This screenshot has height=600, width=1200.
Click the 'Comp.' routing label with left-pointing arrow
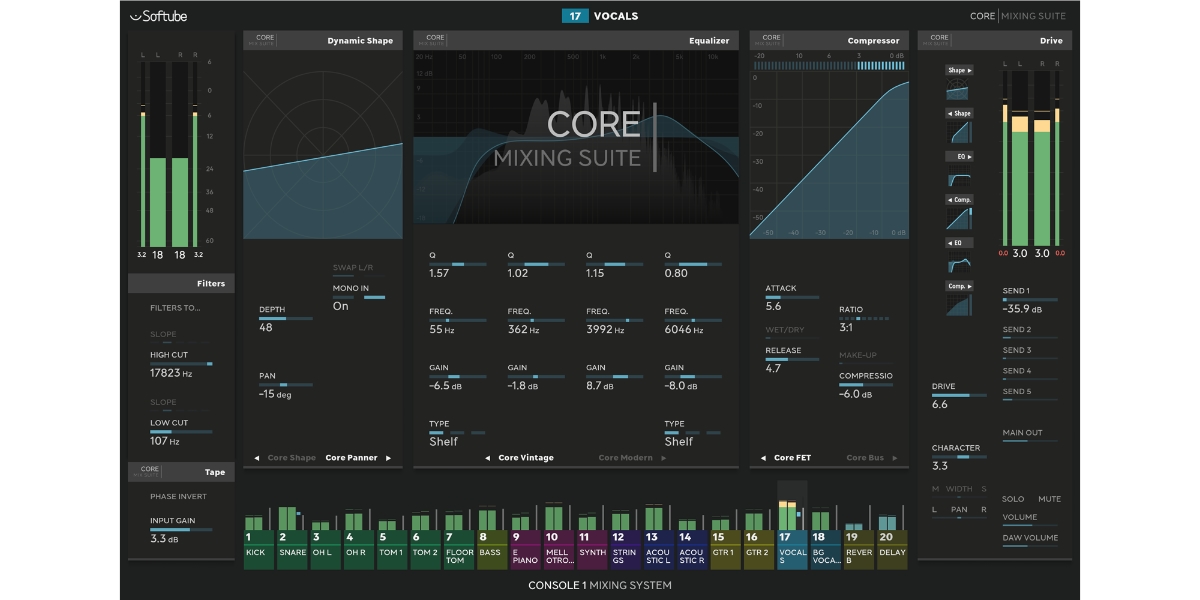coord(959,199)
